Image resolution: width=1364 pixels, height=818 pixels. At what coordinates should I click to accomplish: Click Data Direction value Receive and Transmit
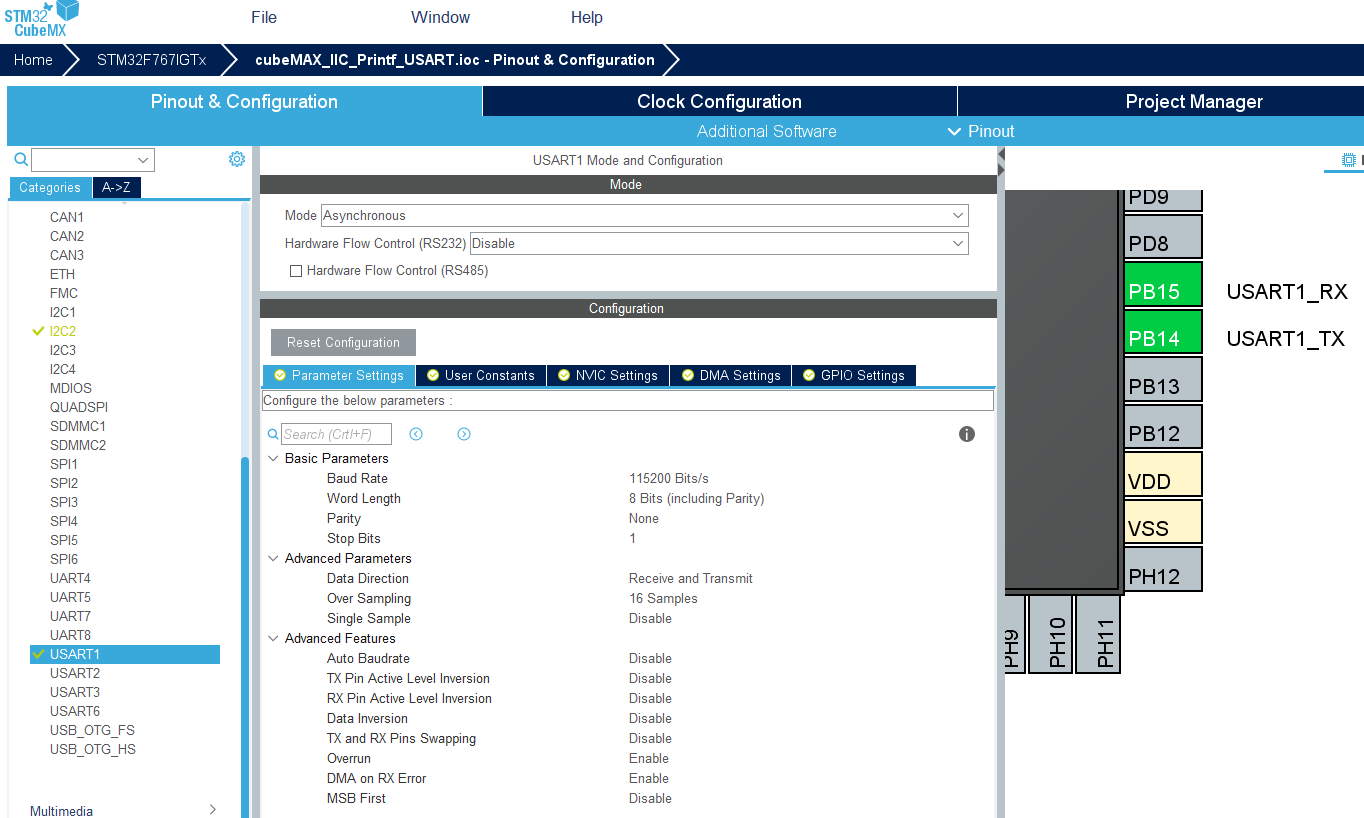pyautogui.click(x=691, y=578)
